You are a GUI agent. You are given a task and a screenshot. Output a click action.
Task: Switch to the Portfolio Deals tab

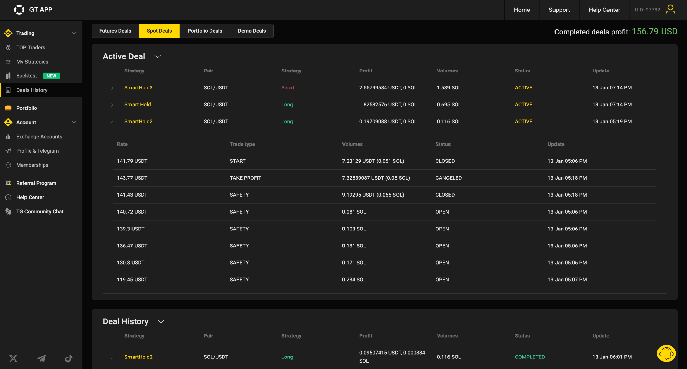[x=205, y=31]
